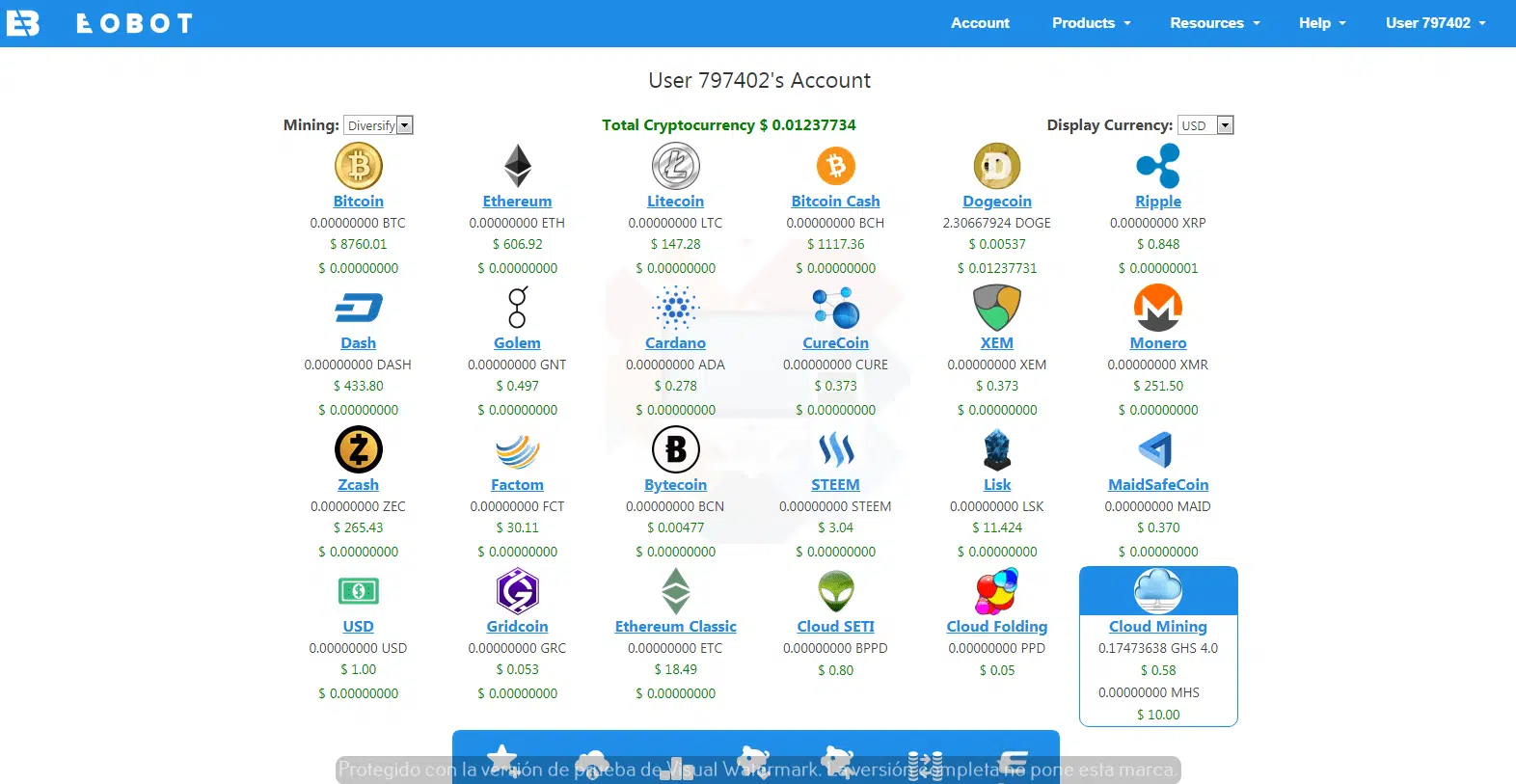Click the Bitcoin coin icon
Image resolution: width=1516 pixels, height=784 pixels.
click(x=359, y=166)
